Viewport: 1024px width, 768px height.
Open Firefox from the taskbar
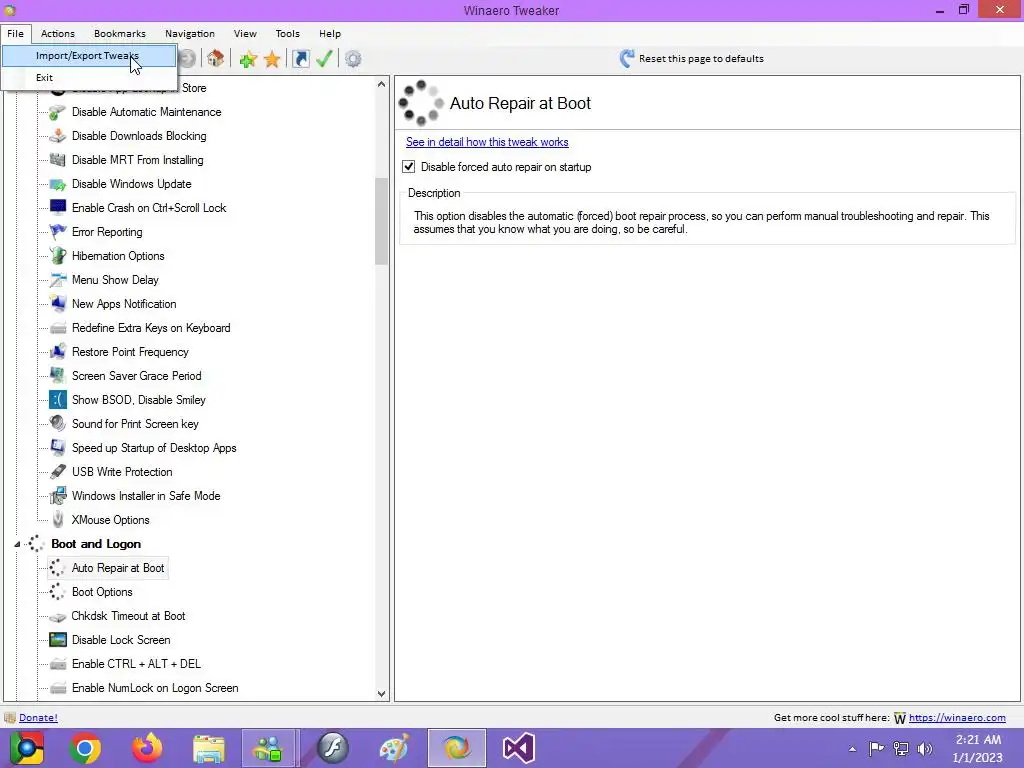(147, 748)
